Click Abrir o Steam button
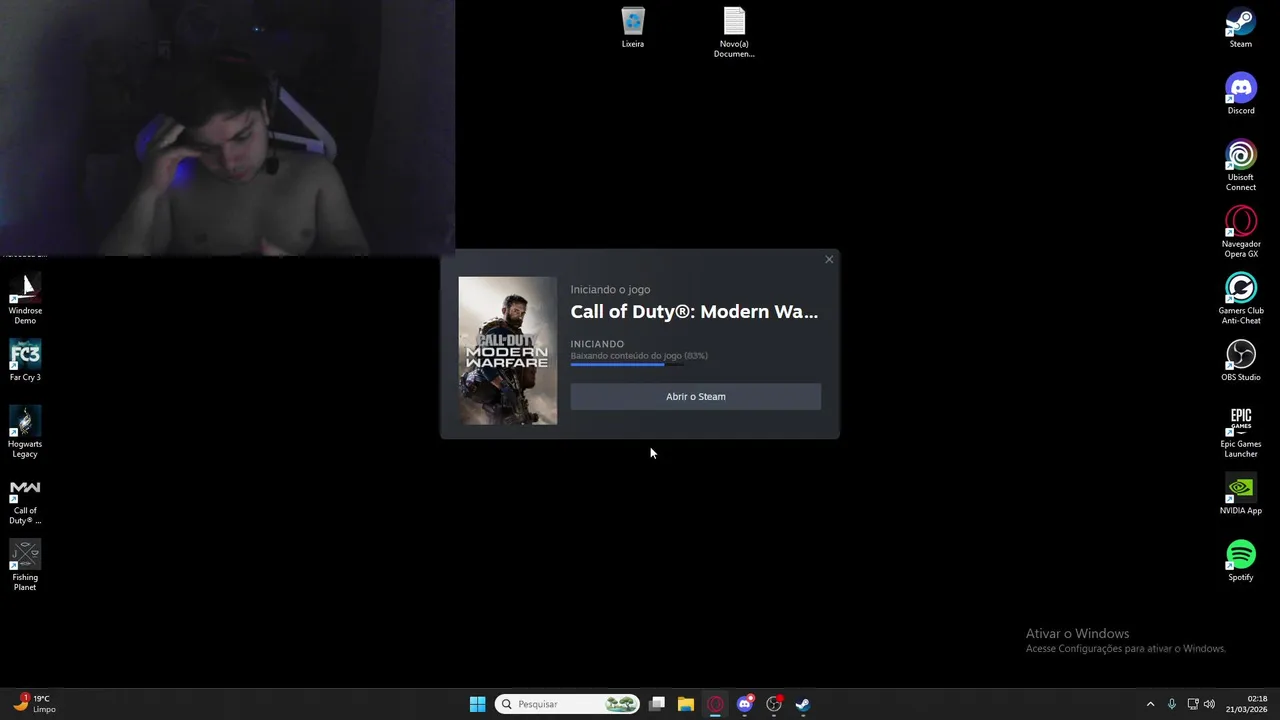This screenshot has height=720, width=1280. click(x=696, y=397)
